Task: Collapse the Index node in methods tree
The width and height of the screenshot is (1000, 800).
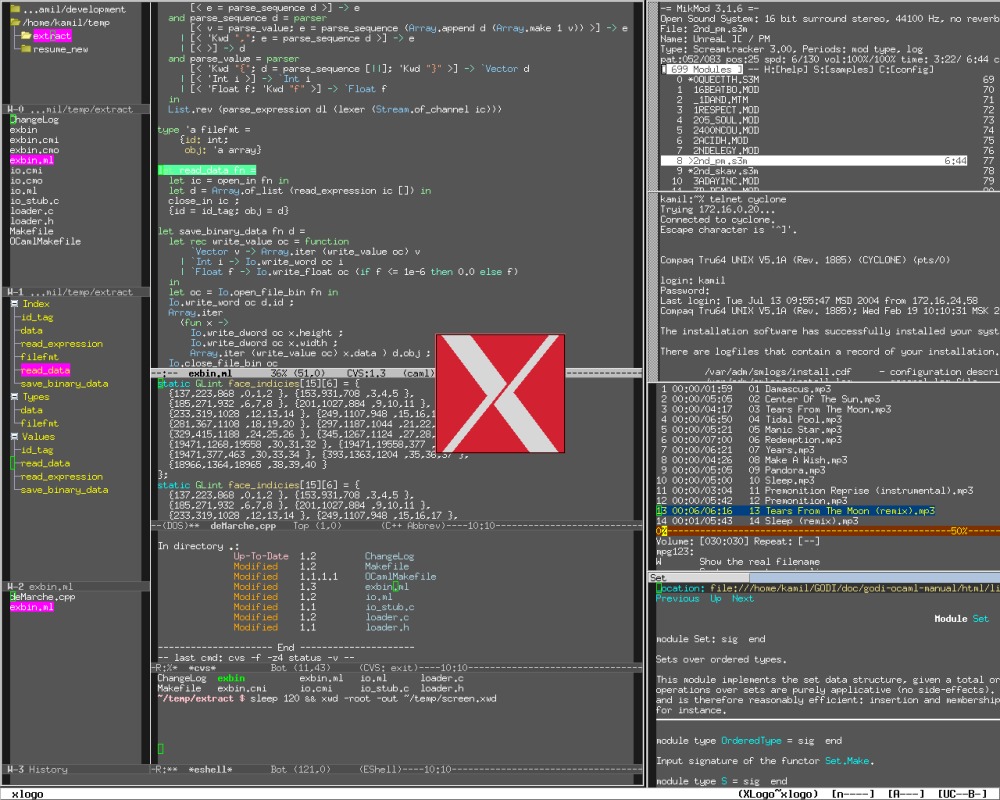Action: (x=14, y=304)
